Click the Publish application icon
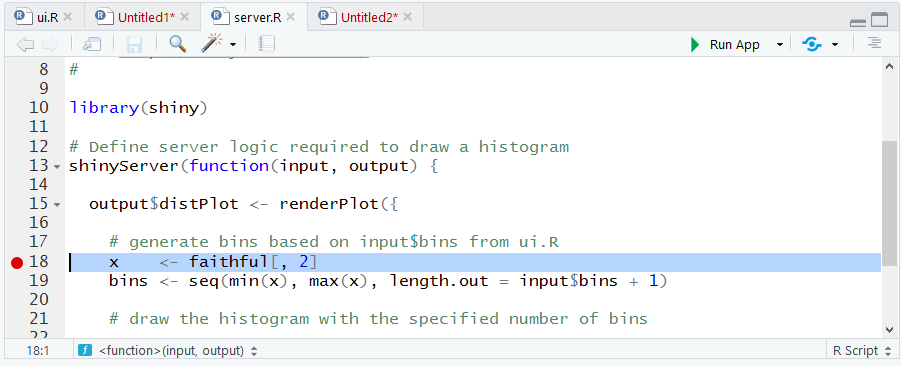 coord(811,45)
